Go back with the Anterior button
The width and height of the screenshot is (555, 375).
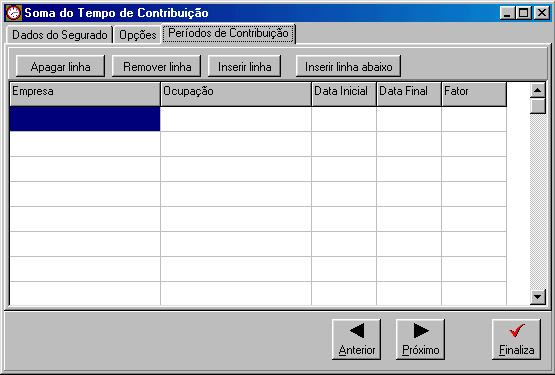[x=357, y=339]
